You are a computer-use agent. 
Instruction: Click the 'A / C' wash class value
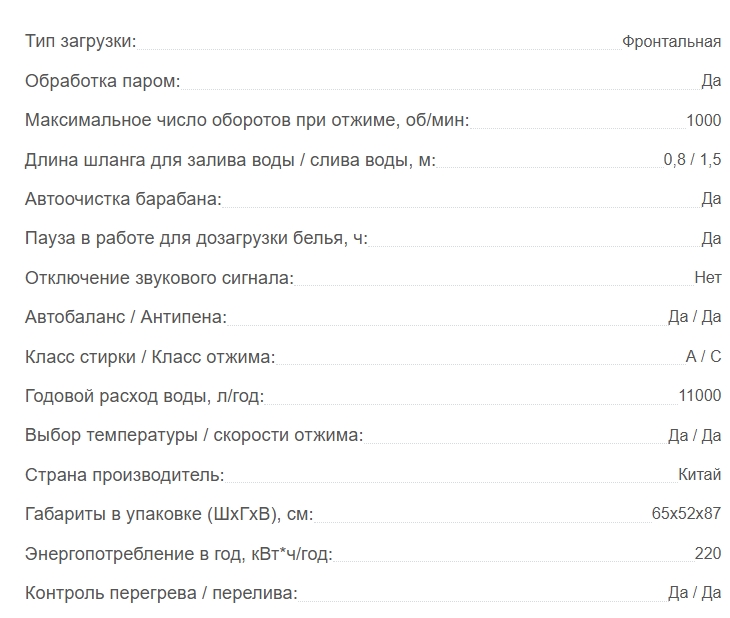[703, 356]
